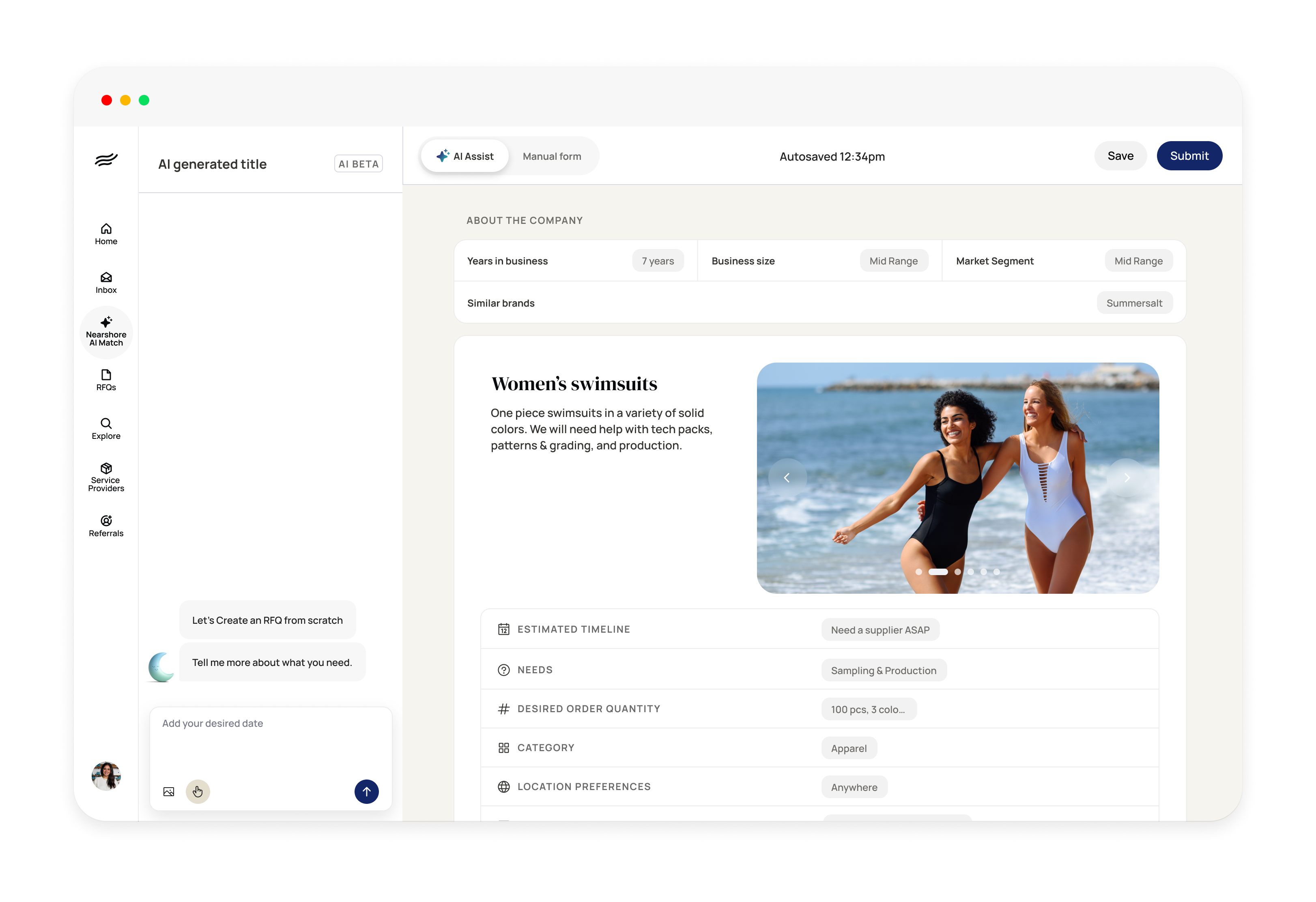Open RFQs document icon
The image size is (1316, 902).
coord(106,375)
